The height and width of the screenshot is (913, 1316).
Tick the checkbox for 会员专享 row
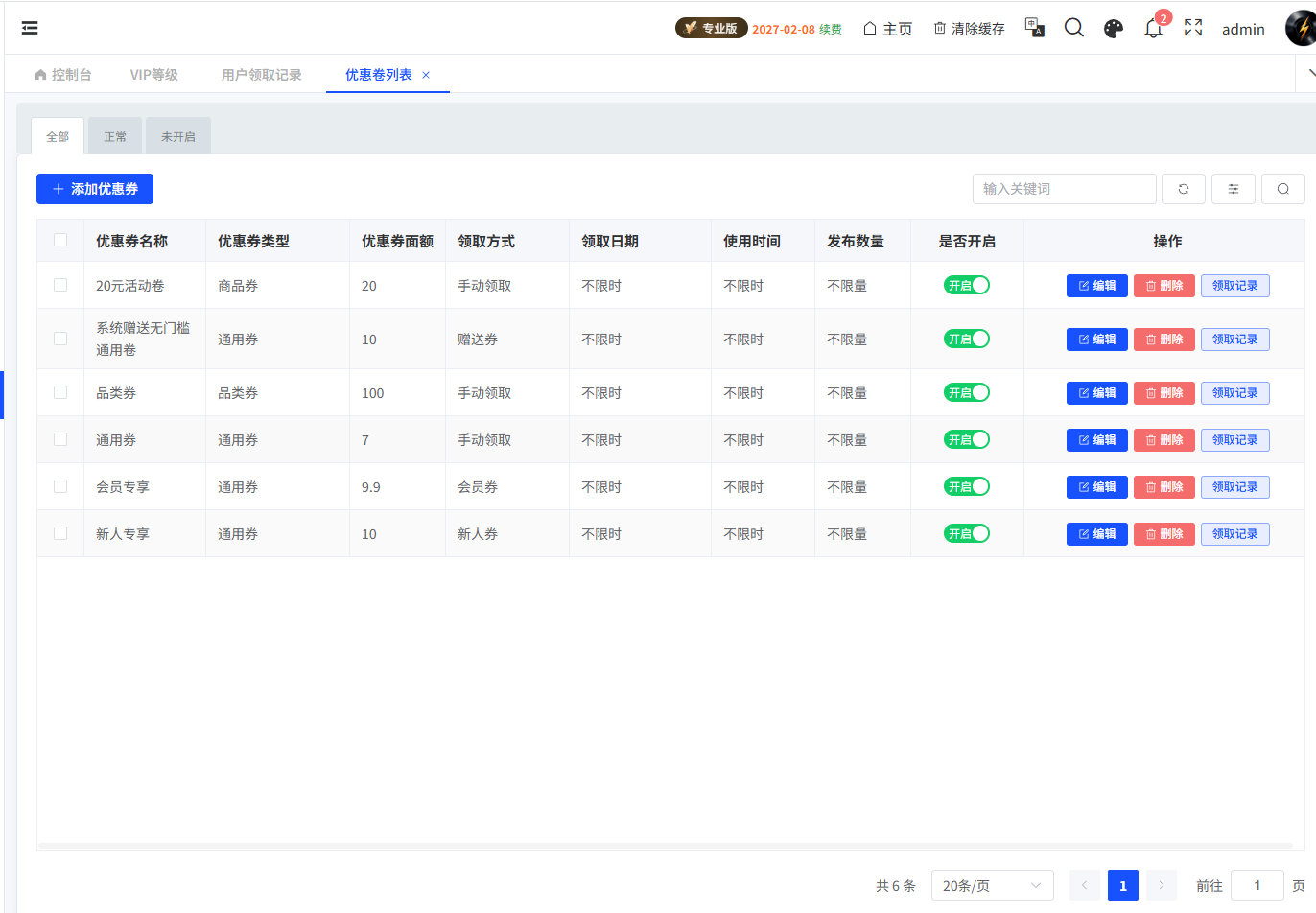coord(59,486)
